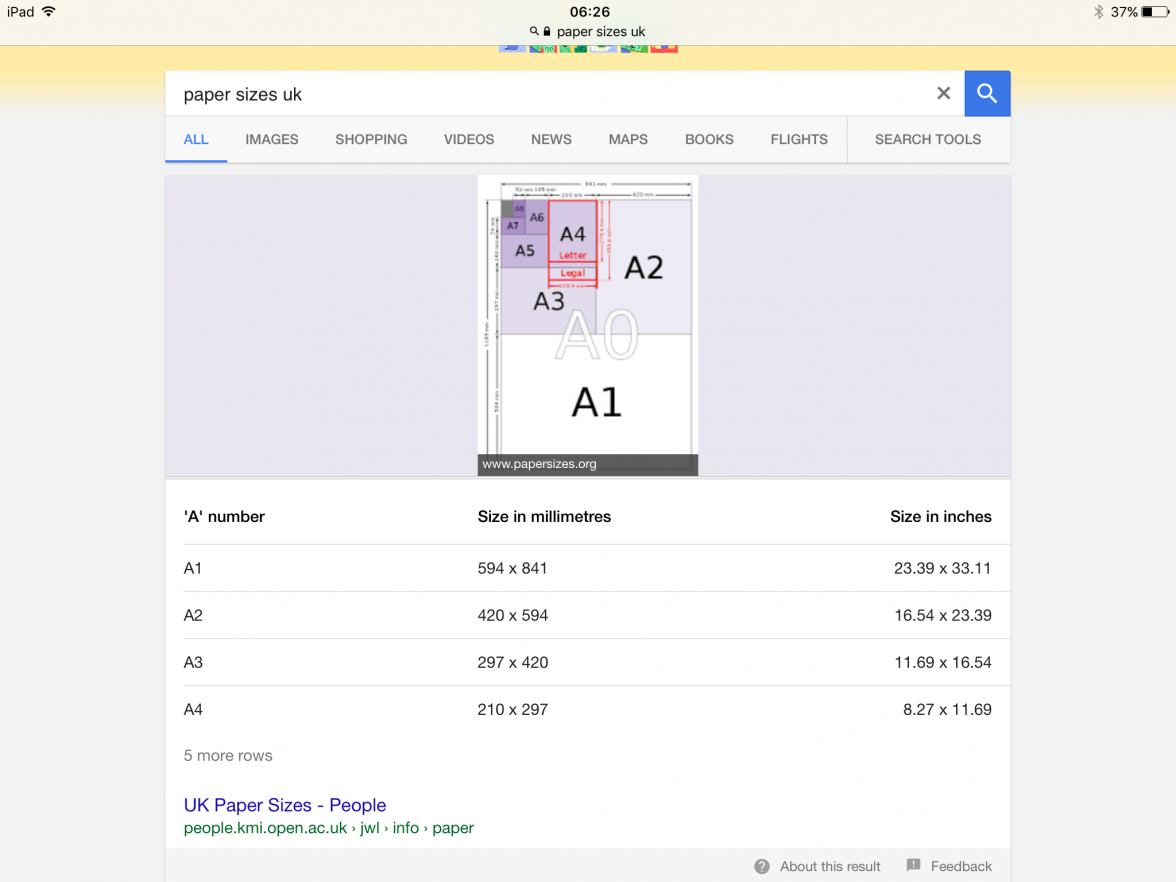The image size is (1176, 882).
Task: Tap the Wi-Fi status icon
Action: 49,12
